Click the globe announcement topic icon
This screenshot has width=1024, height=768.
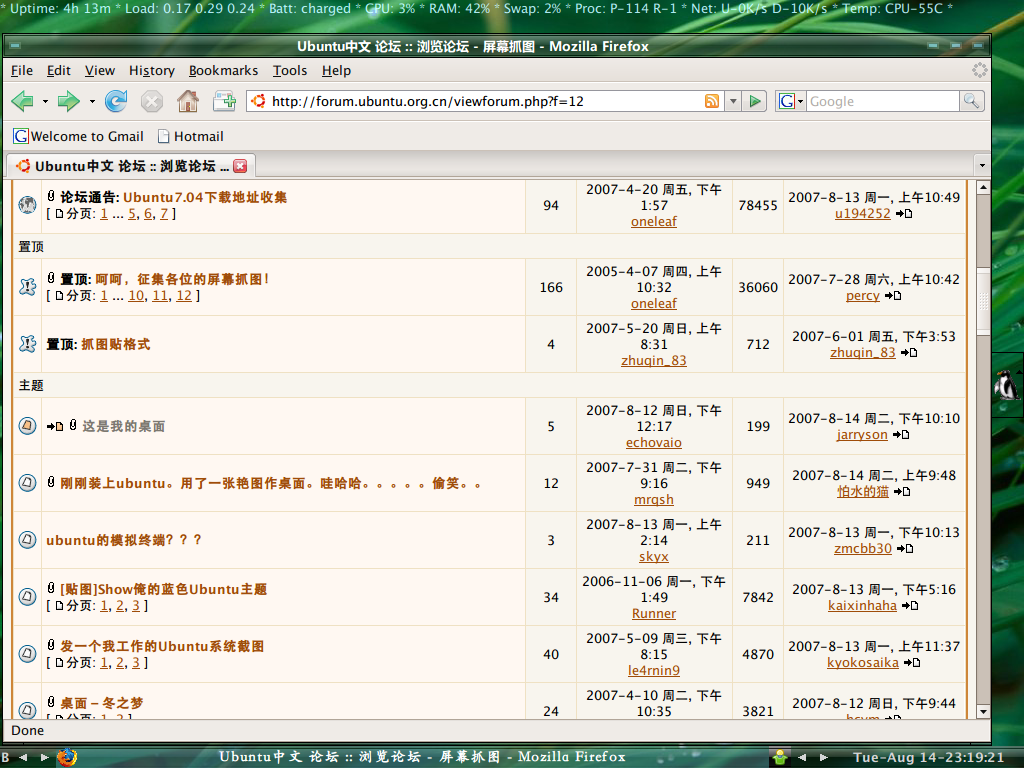coord(27,205)
